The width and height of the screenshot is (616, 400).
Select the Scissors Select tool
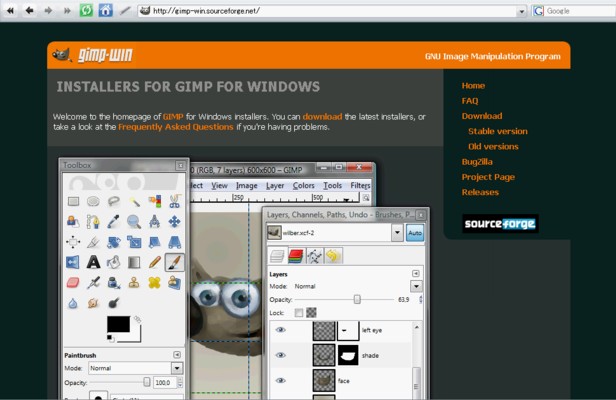(x=174, y=202)
